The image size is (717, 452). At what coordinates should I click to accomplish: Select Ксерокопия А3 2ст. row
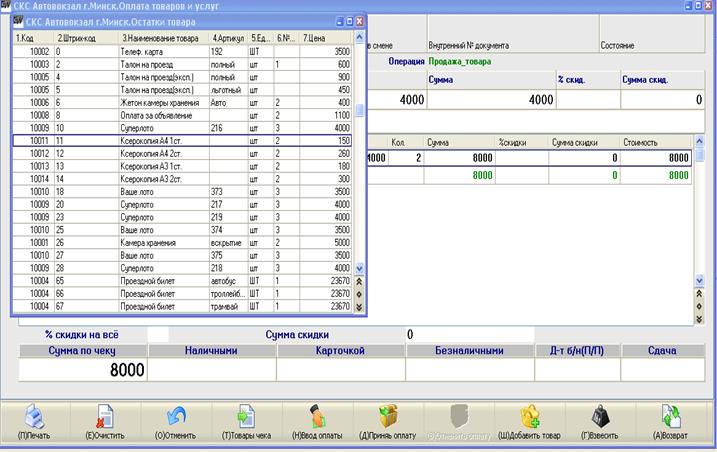(182, 179)
